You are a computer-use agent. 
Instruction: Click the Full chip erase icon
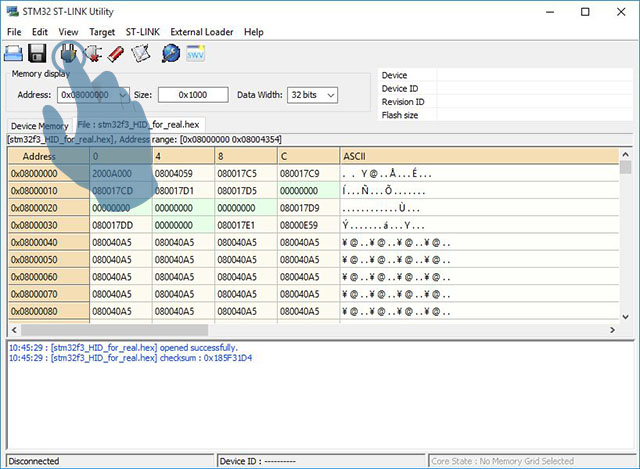point(117,53)
